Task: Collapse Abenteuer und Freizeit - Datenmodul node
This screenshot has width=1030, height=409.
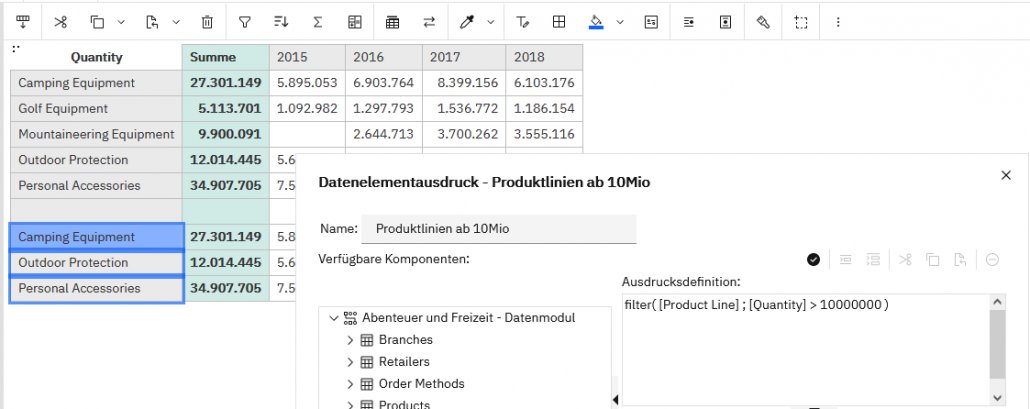Action: coord(334,318)
